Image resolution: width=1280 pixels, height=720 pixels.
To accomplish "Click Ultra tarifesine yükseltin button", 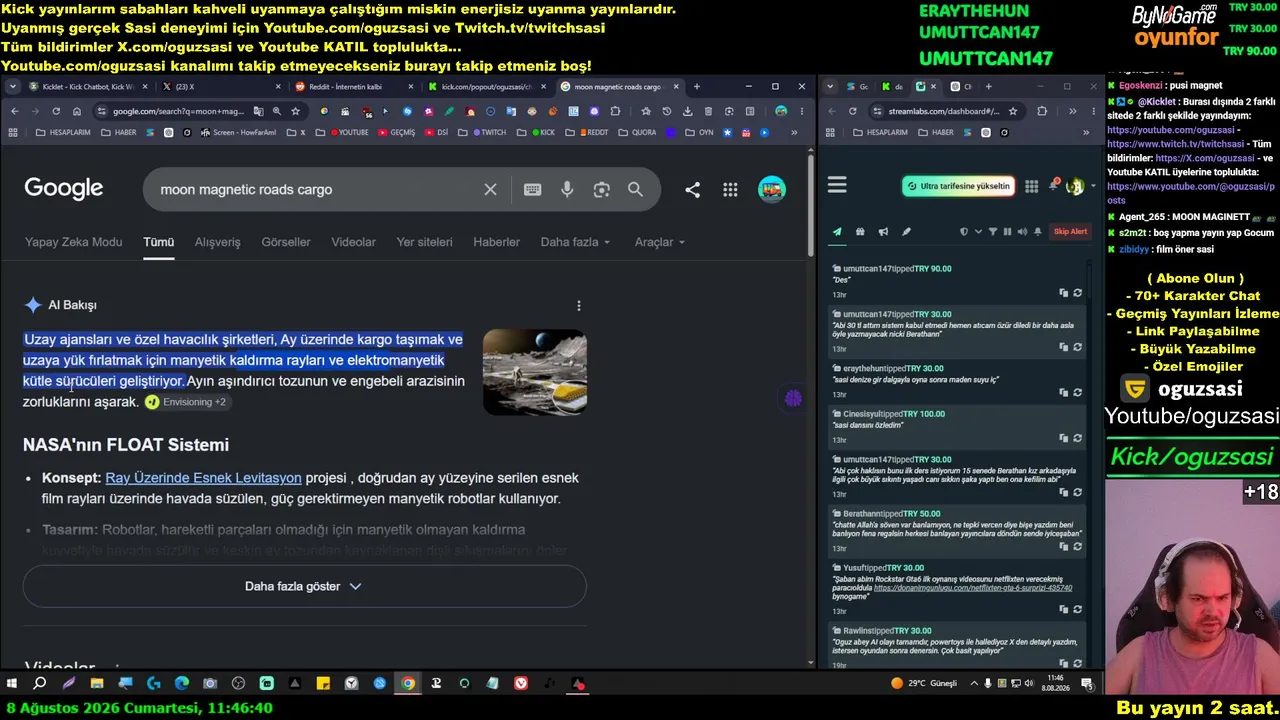I will pos(958,186).
